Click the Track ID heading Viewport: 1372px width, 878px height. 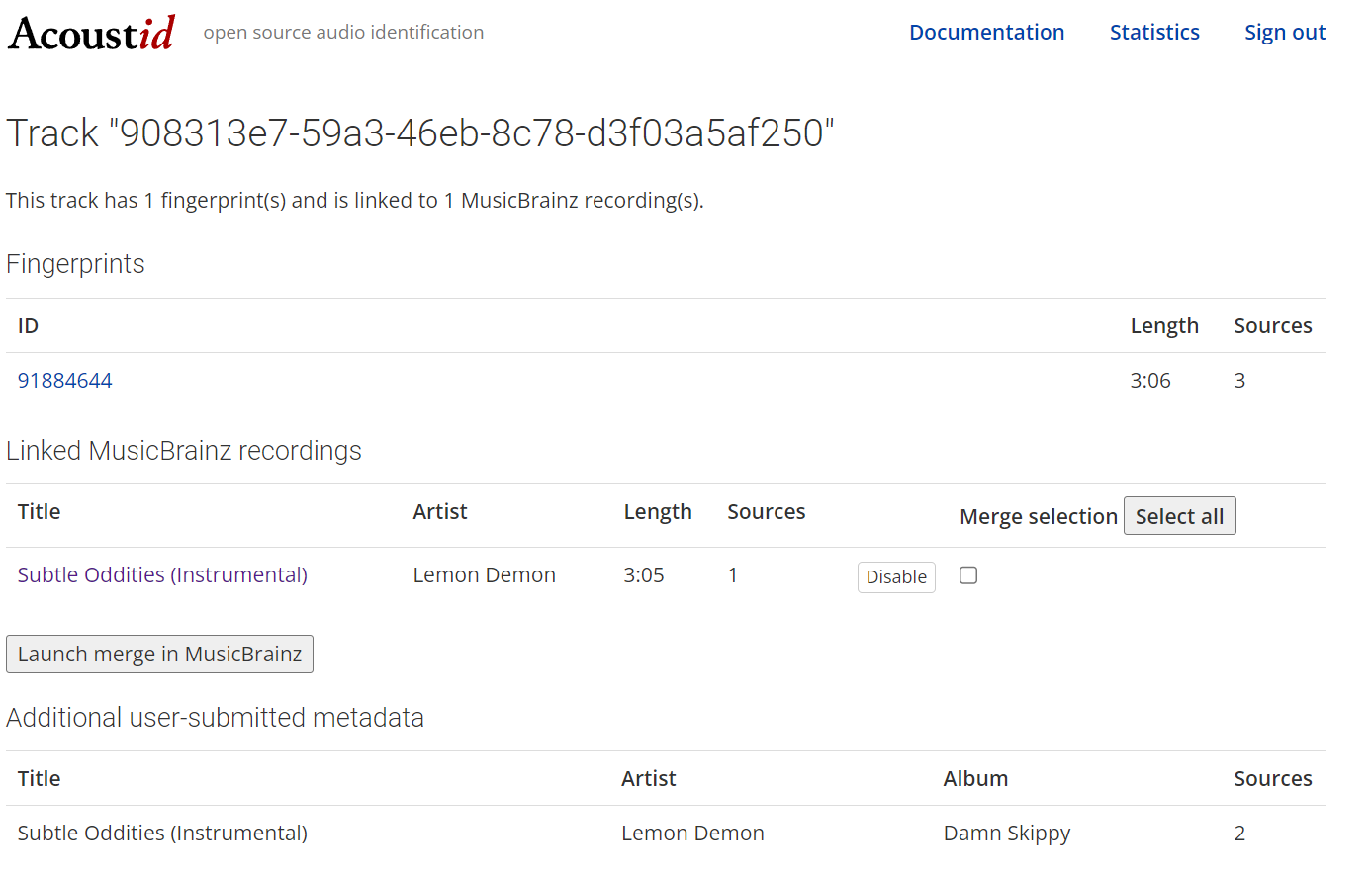pos(420,133)
